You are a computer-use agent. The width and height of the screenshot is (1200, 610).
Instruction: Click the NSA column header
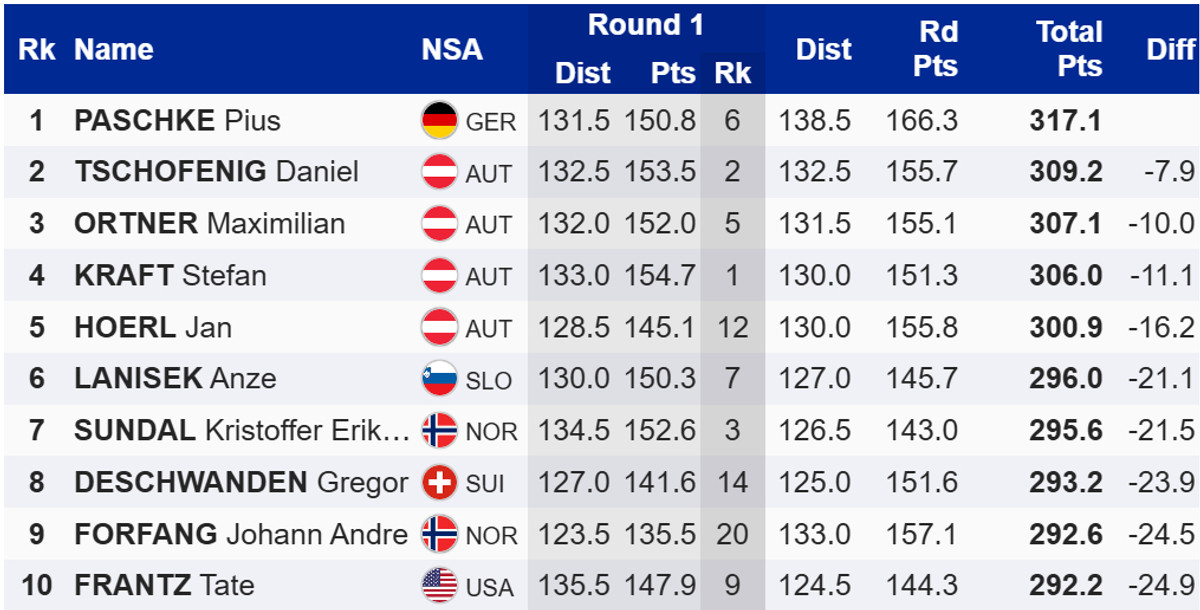point(452,50)
